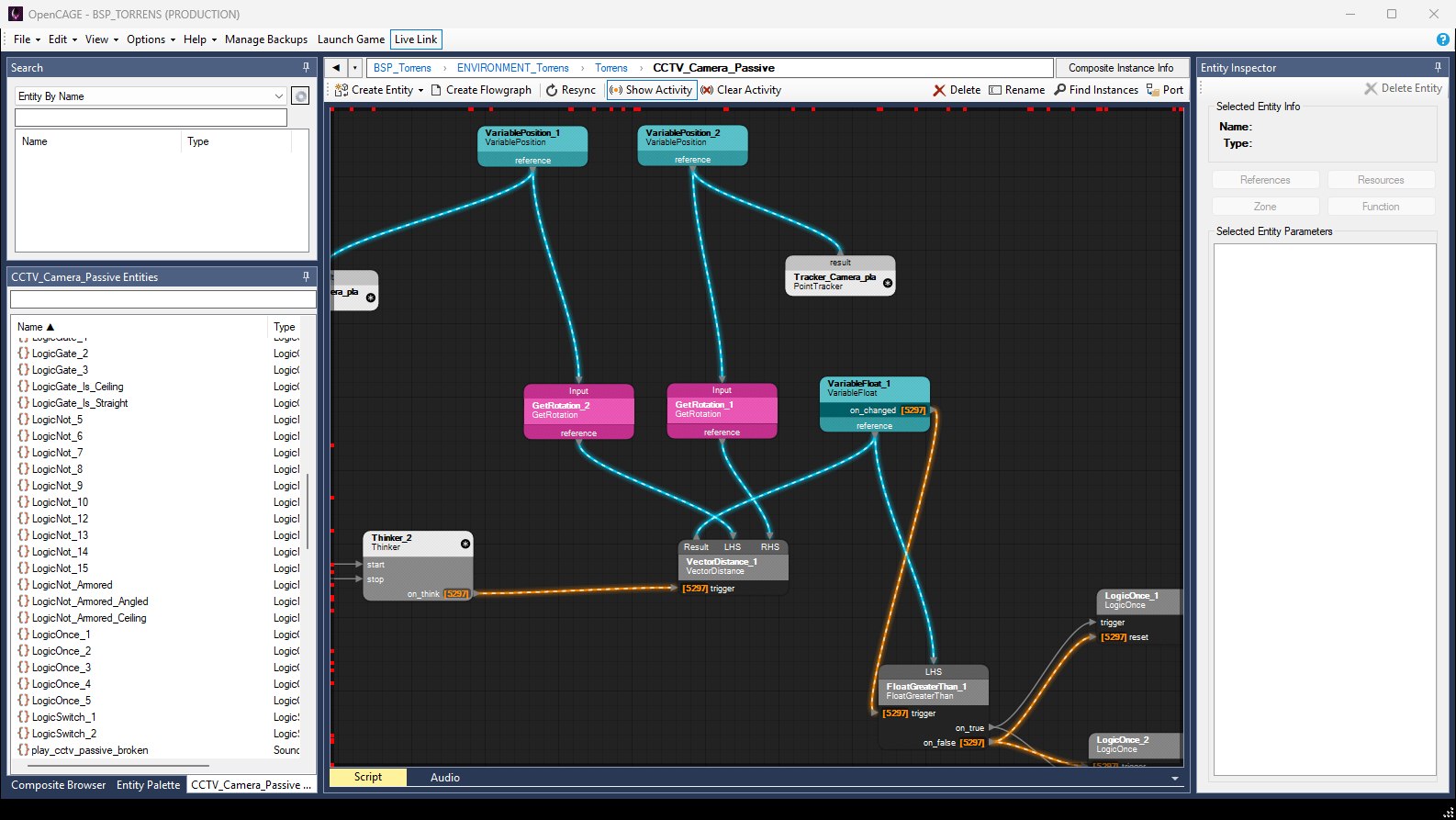Open the breadcrumb history dropdown arrow

click(x=354, y=68)
